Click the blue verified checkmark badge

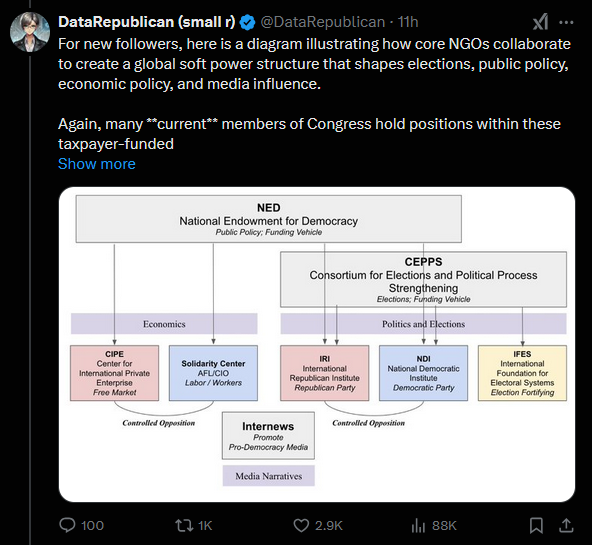(248, 23)
